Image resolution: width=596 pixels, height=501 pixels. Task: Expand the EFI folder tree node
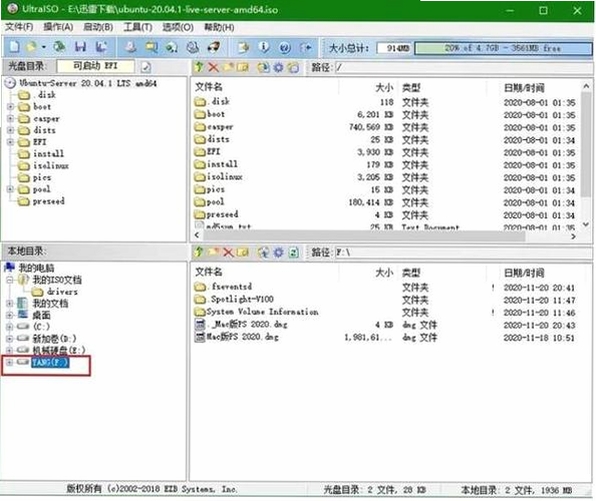tap(11, 142)
